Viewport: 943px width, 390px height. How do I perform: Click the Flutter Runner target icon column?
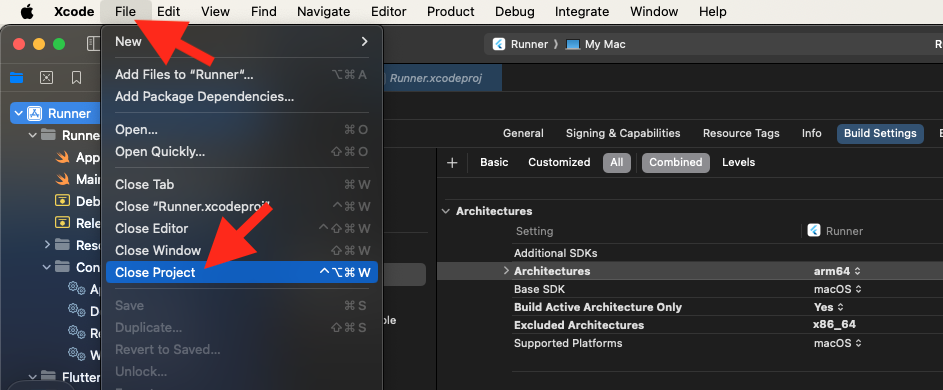pos(814,231)
